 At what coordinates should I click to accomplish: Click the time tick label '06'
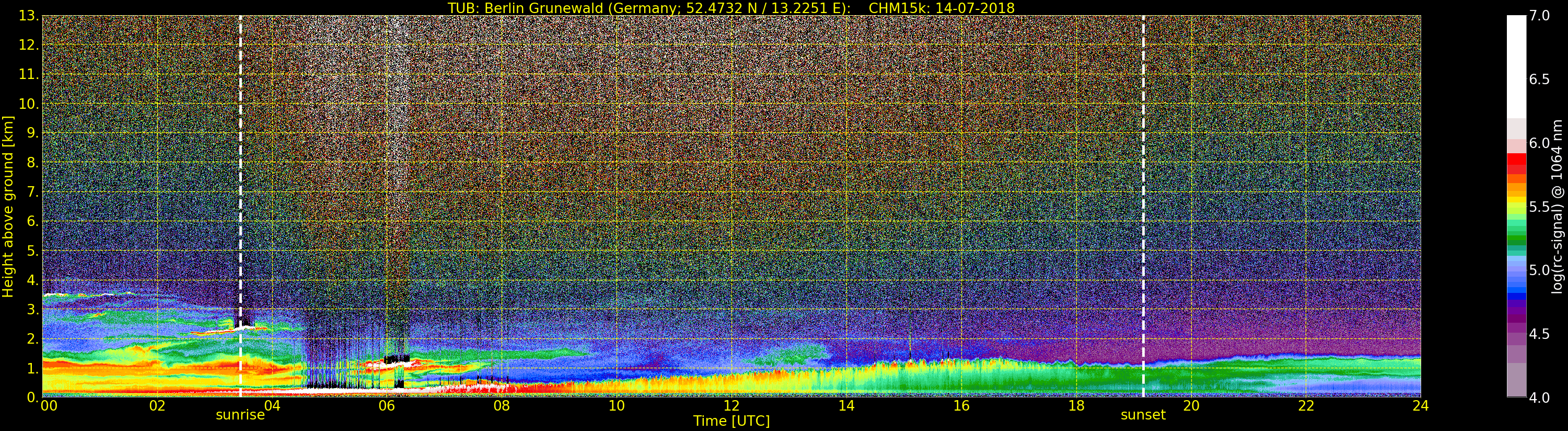pyautogui.click(x=387, y=406)
